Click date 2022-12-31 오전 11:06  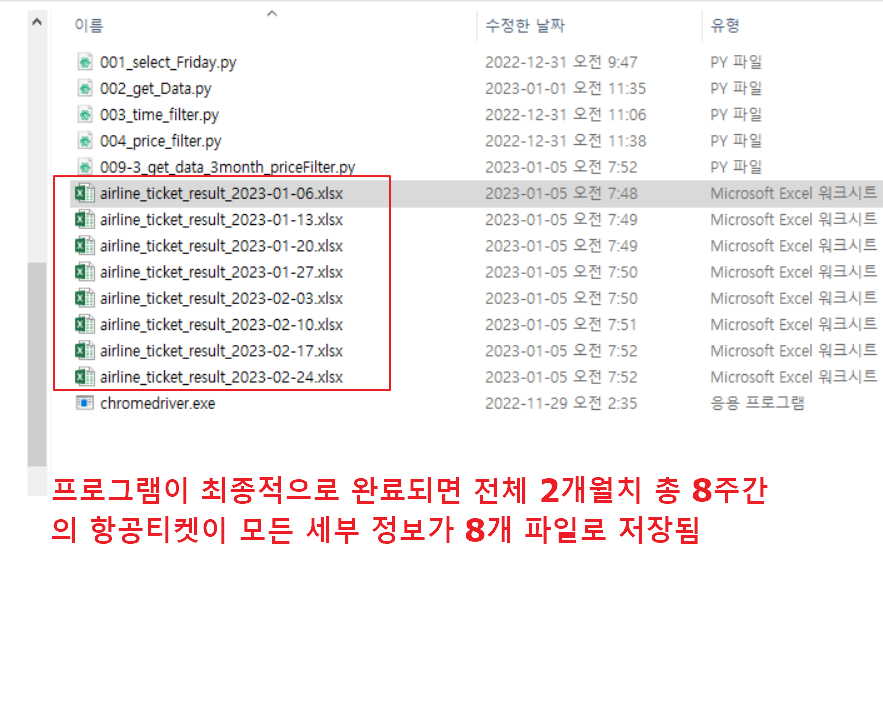tap(565, 114)
